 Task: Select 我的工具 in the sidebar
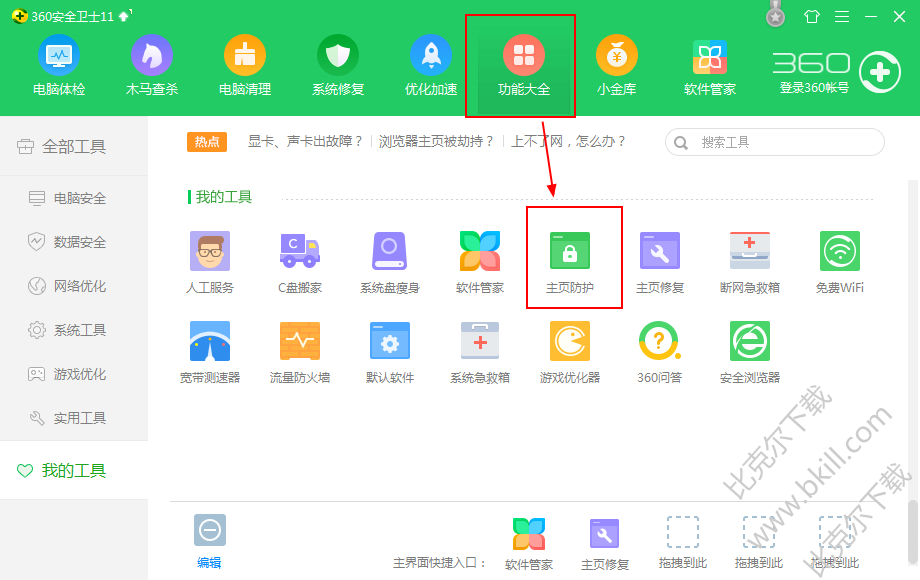pyautogui.click(x=74, y=470)
